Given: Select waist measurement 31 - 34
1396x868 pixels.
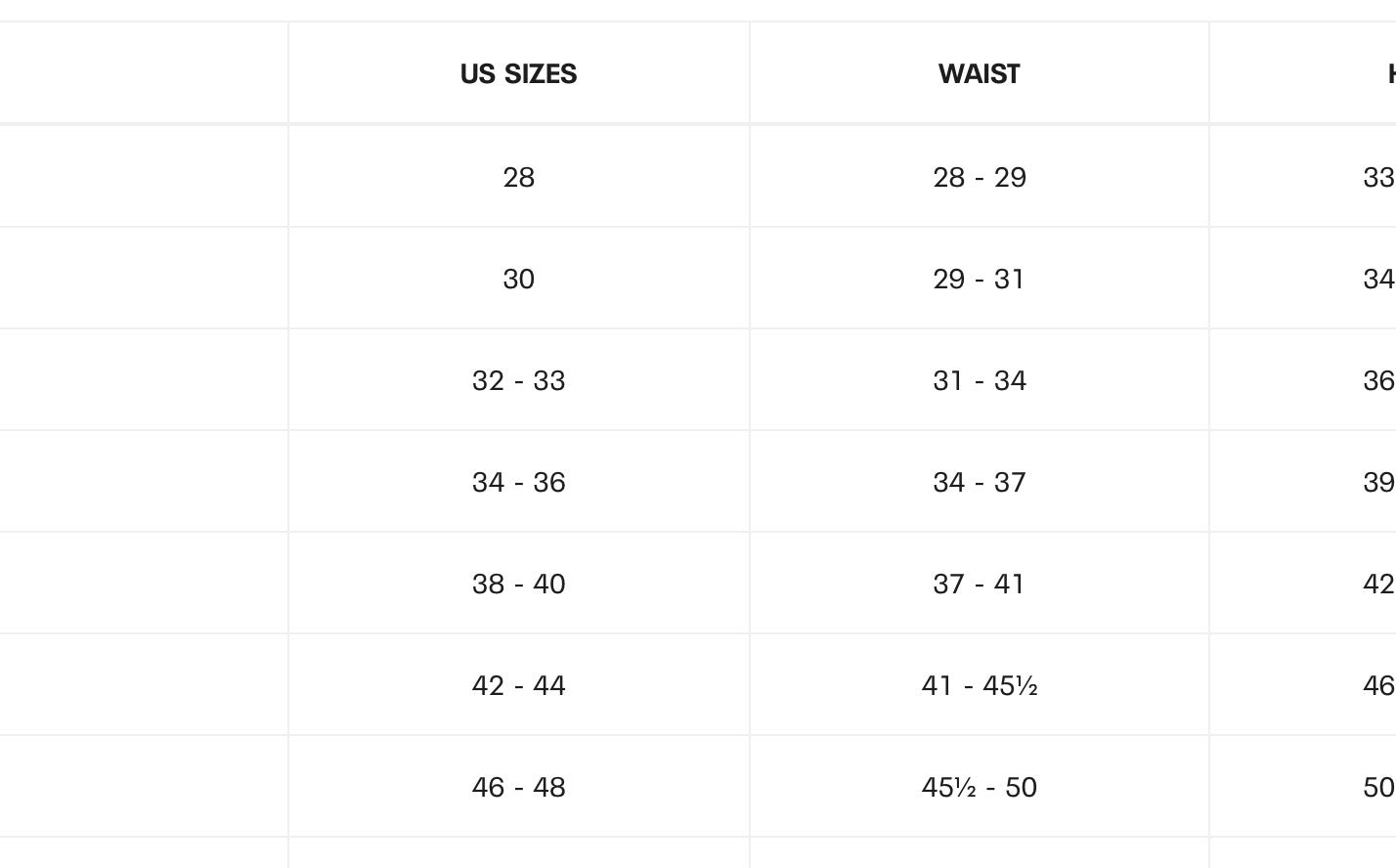Looking at the screenshot, I should coord(980,380).
